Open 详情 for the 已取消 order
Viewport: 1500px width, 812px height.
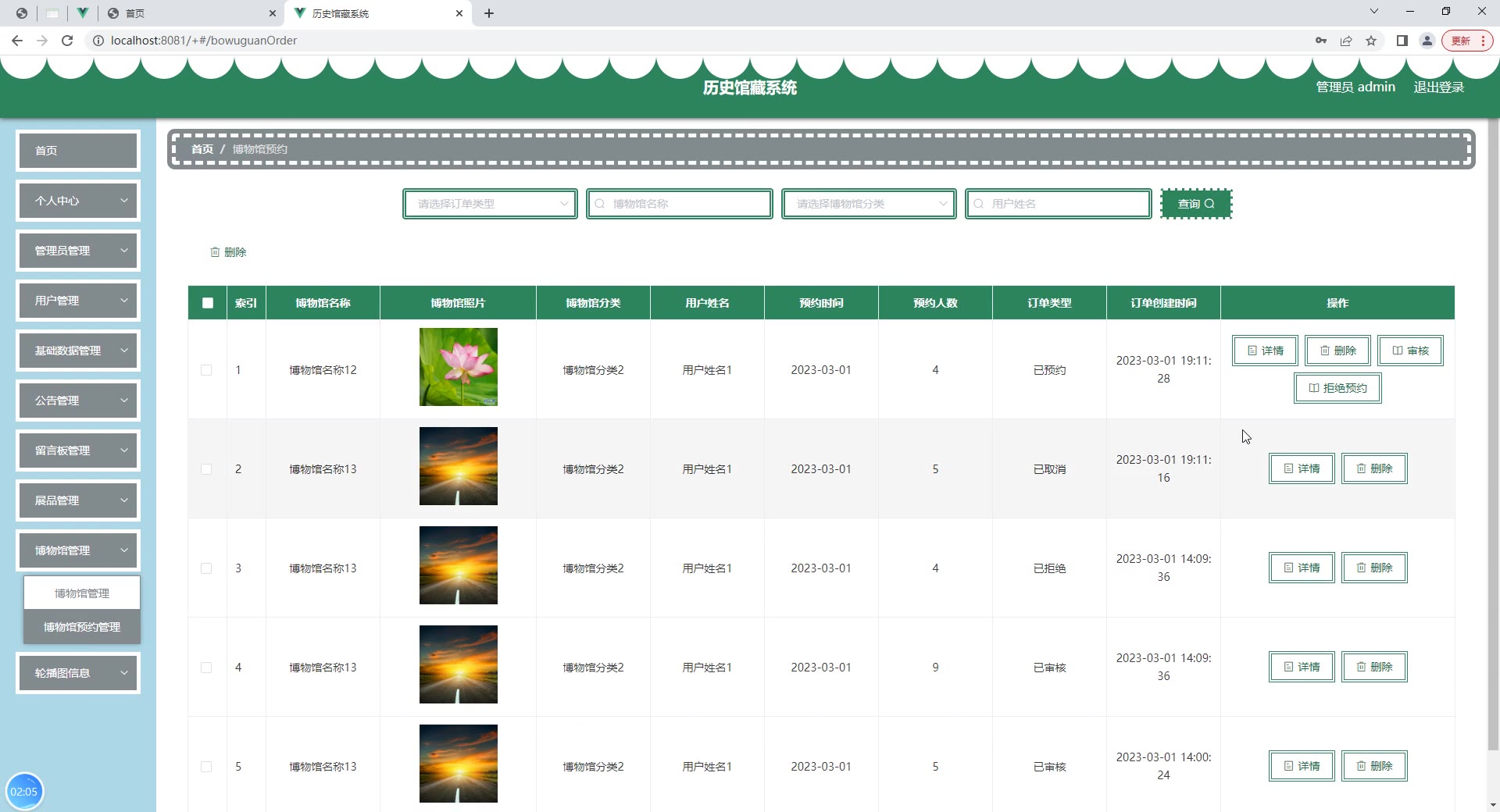1302,468
